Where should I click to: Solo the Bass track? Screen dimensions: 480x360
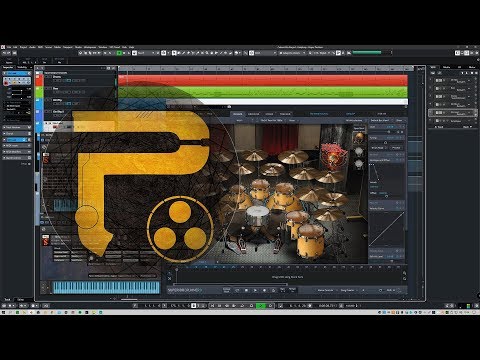tap(51, 88)
